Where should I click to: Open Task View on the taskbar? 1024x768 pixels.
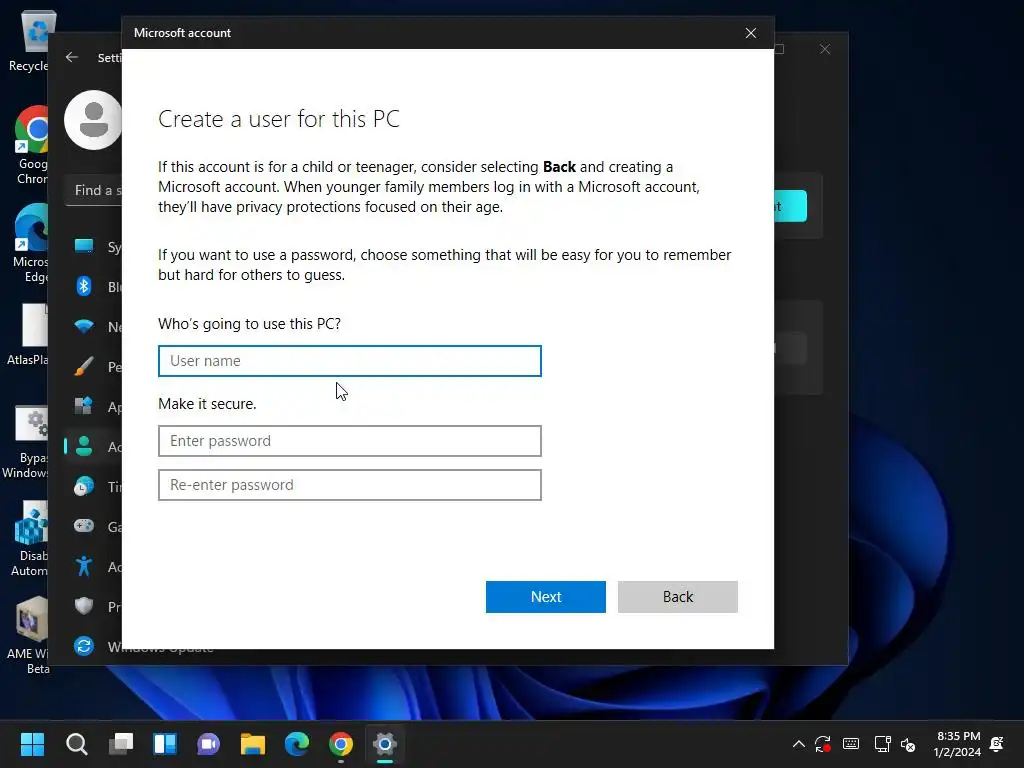point(121,744)
